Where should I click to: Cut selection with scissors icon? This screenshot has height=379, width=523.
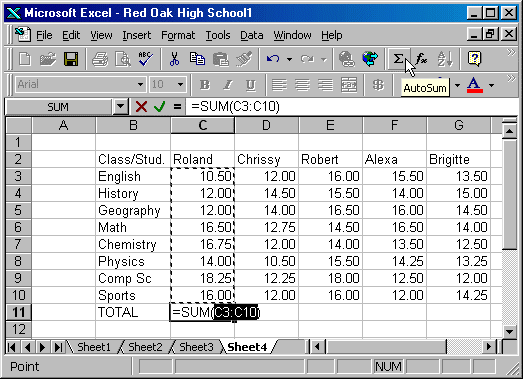[x=174, y=59]
